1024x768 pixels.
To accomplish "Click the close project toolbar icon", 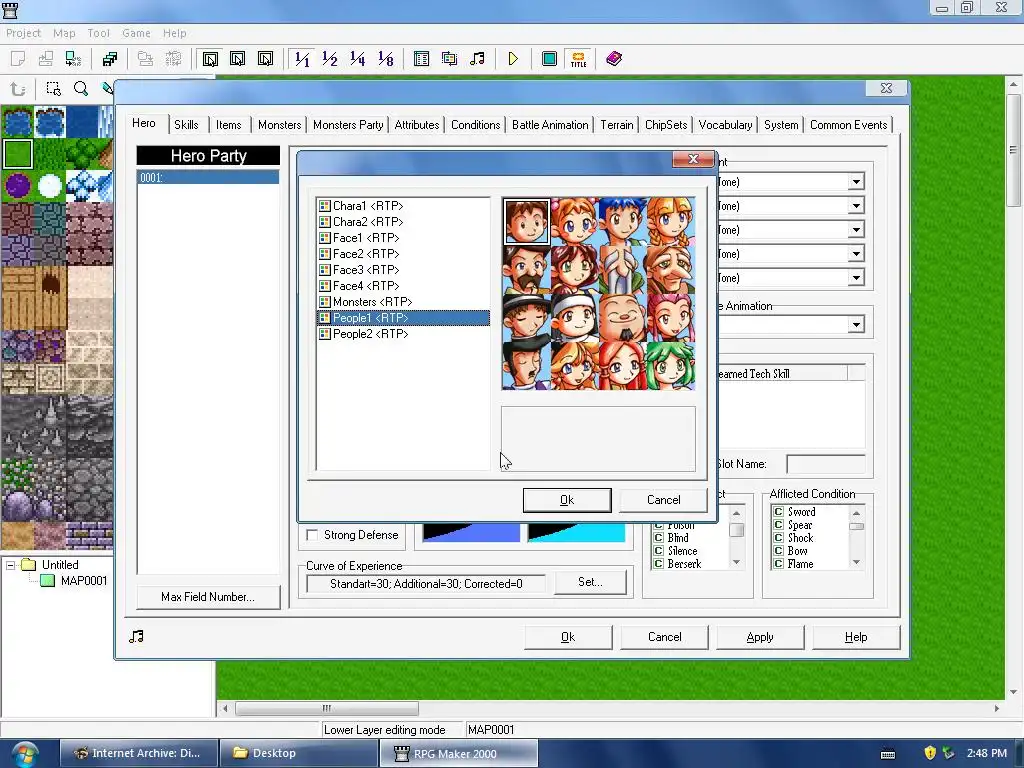I will 73,59.
